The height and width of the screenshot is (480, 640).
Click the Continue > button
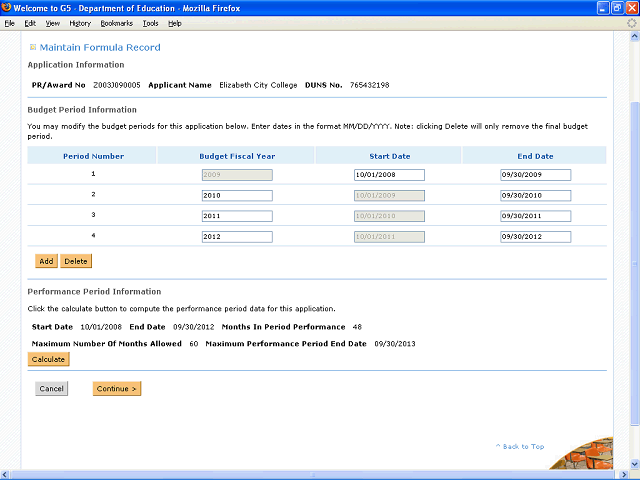click(117, 389)
